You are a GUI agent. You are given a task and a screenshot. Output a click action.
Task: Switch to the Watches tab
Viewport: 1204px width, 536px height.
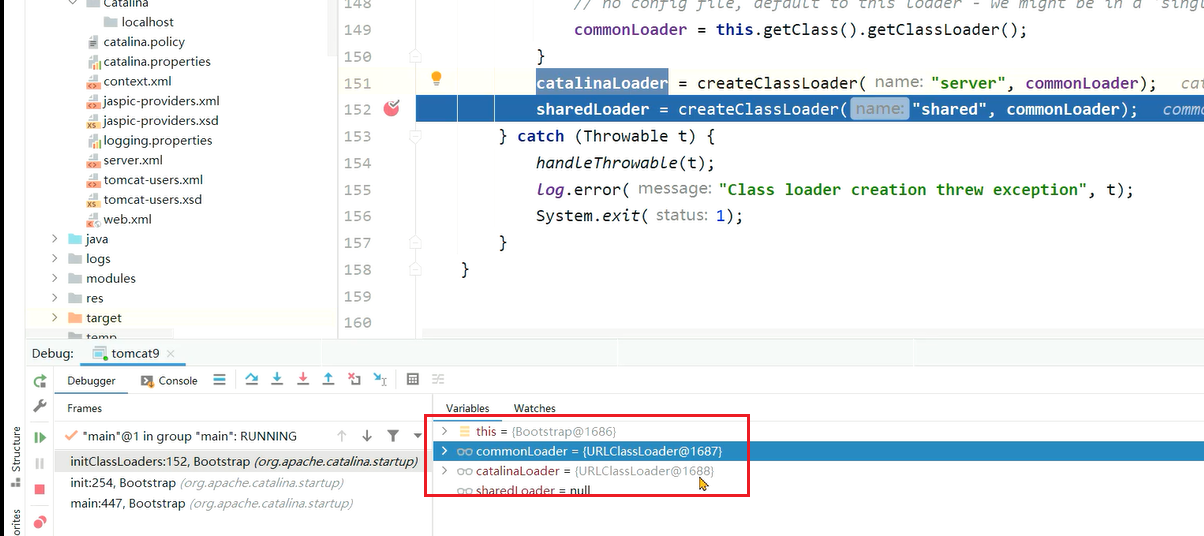click(x=534, y=408)
